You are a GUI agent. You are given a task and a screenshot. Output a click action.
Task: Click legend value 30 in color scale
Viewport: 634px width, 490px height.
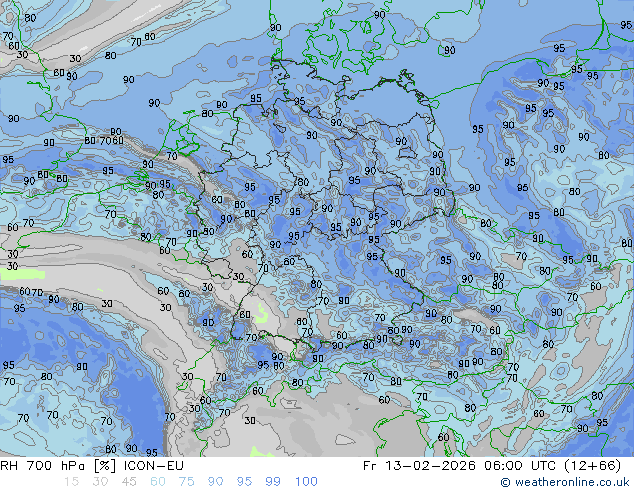100,482
